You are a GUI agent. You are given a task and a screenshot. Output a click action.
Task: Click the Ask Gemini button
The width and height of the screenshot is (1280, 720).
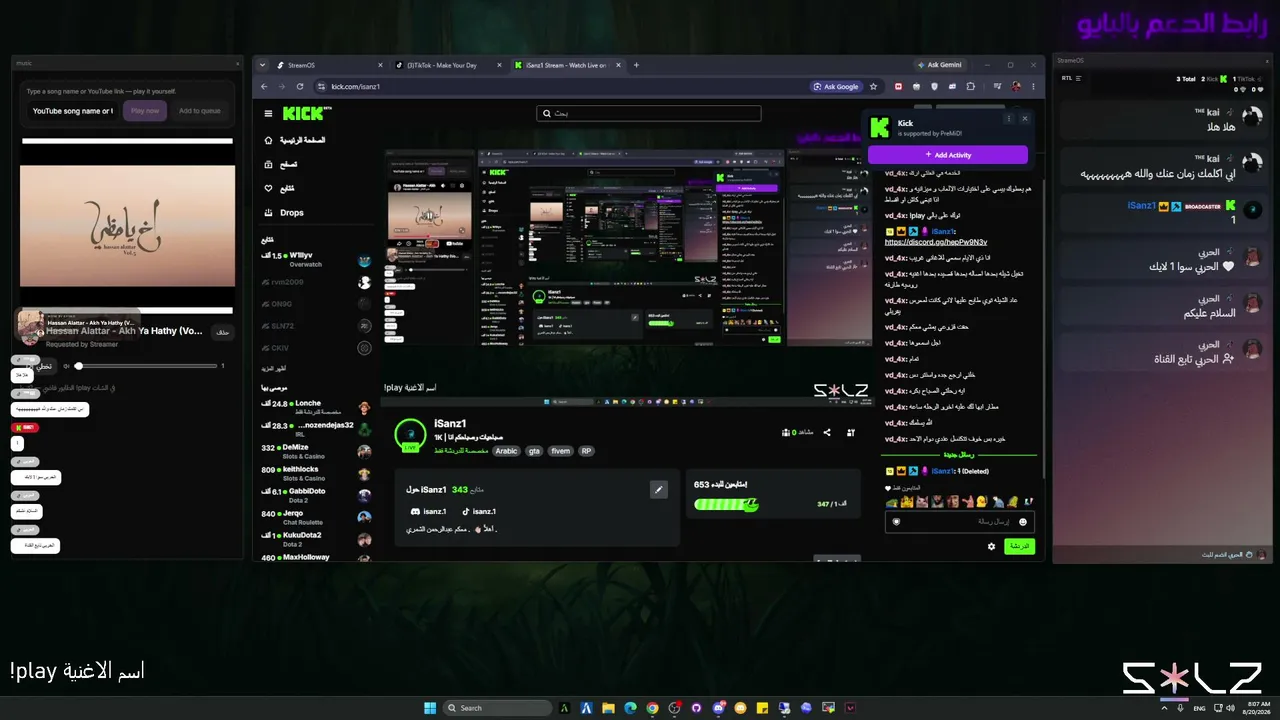coord(939,65)
